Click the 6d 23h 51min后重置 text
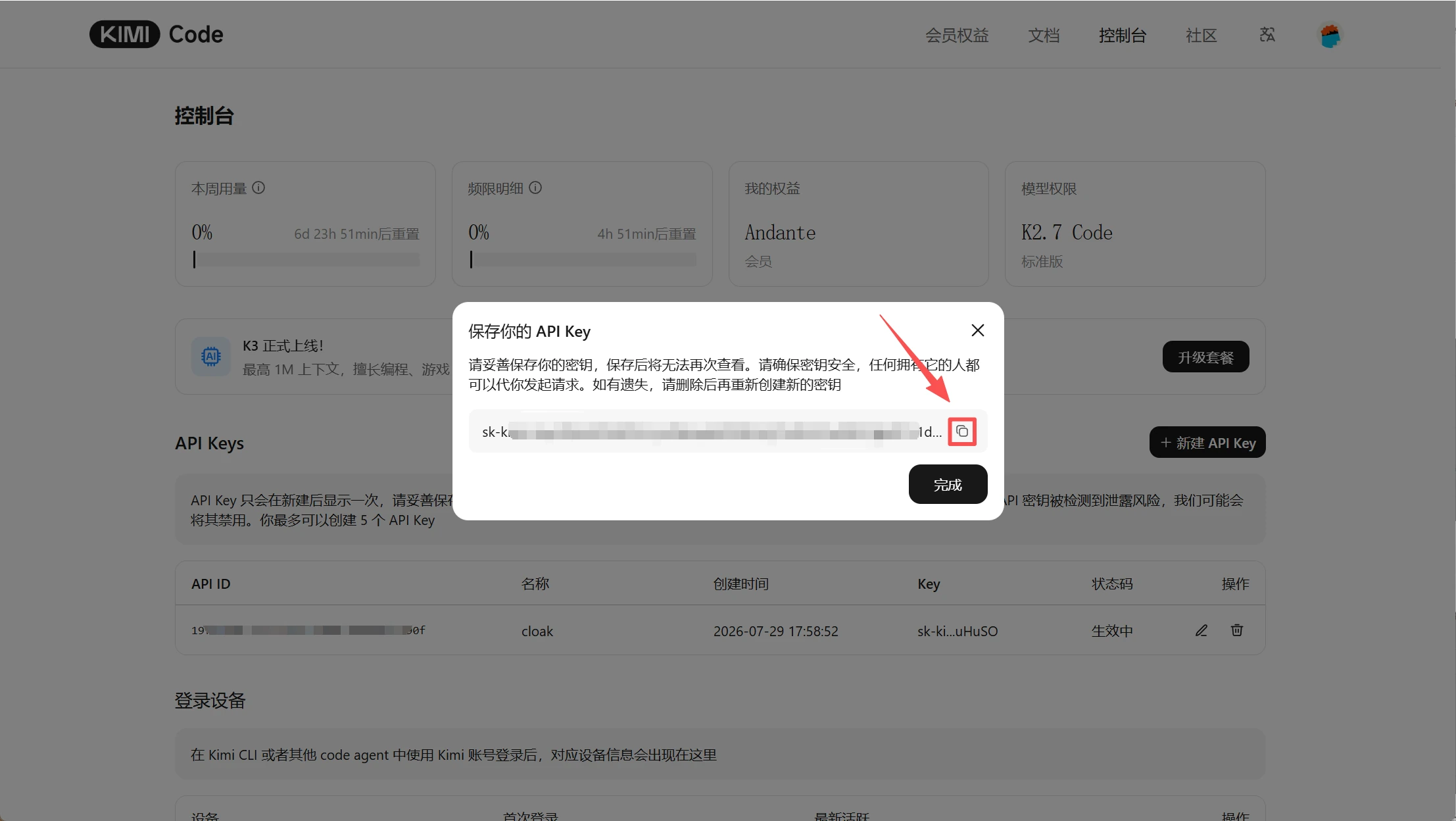This screenshot has width=1456, height=821. pos(356,234)
